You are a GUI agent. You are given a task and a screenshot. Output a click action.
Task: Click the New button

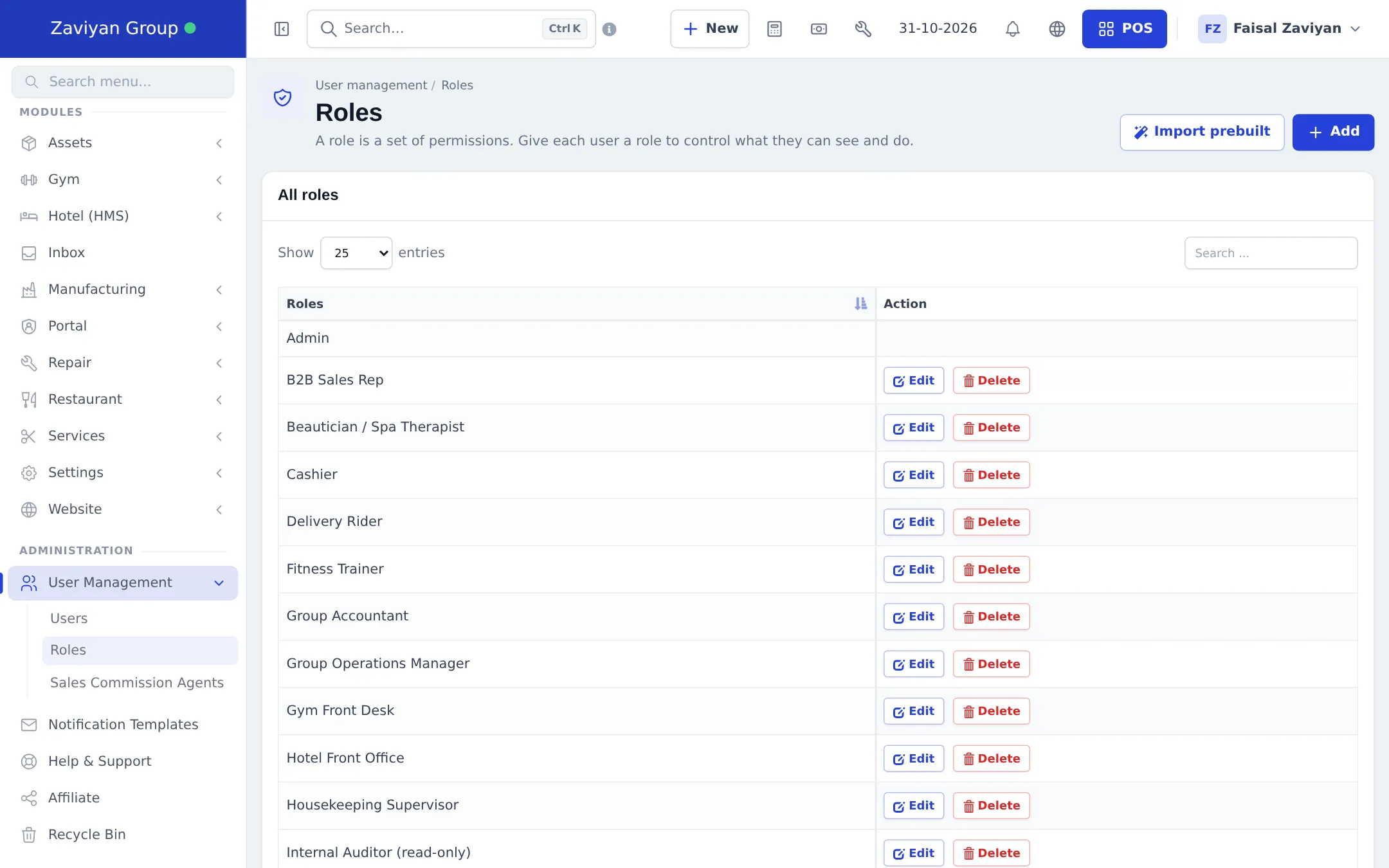(710, 29)
